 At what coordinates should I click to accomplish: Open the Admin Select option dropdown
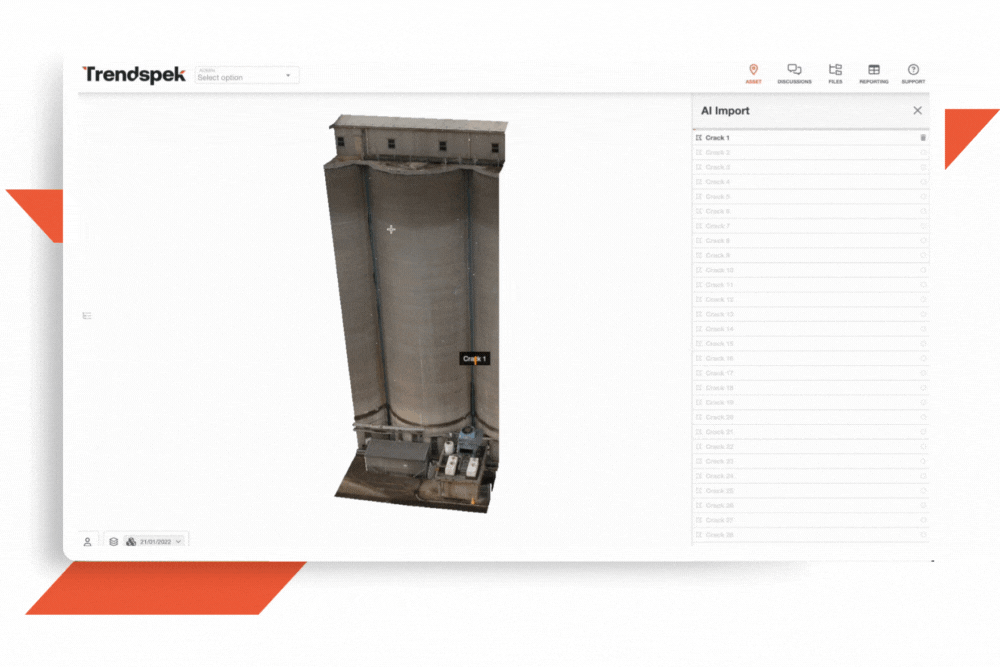246,75
